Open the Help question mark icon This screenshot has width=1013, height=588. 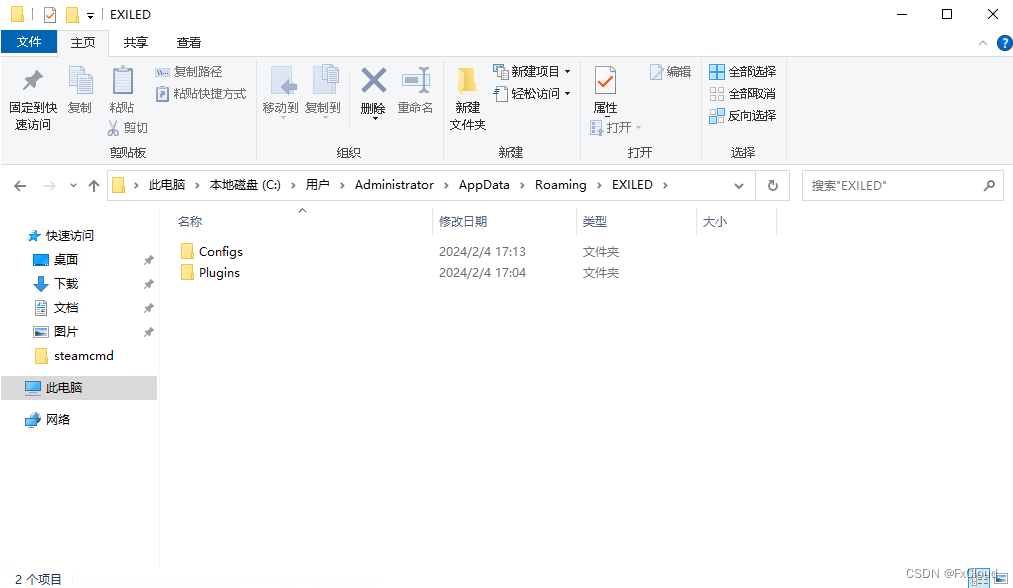1005,43
